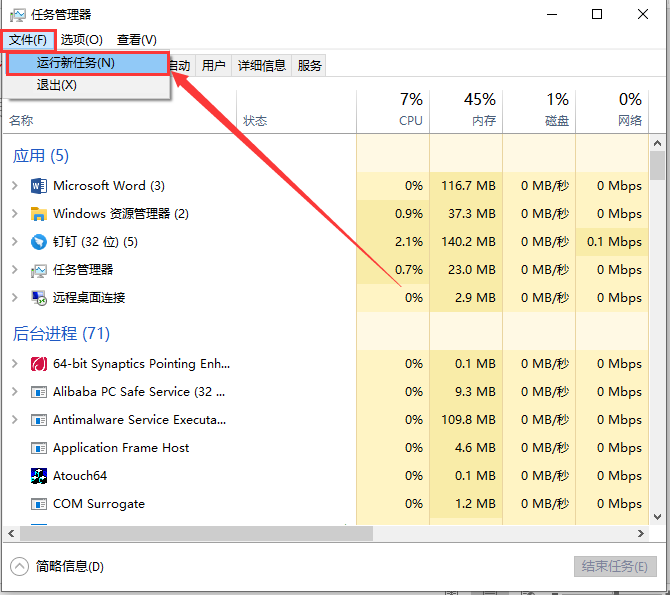Click the Alibaba PC Safe Service icon
This screenshot has height=595, width=670.
pos(39,392)
